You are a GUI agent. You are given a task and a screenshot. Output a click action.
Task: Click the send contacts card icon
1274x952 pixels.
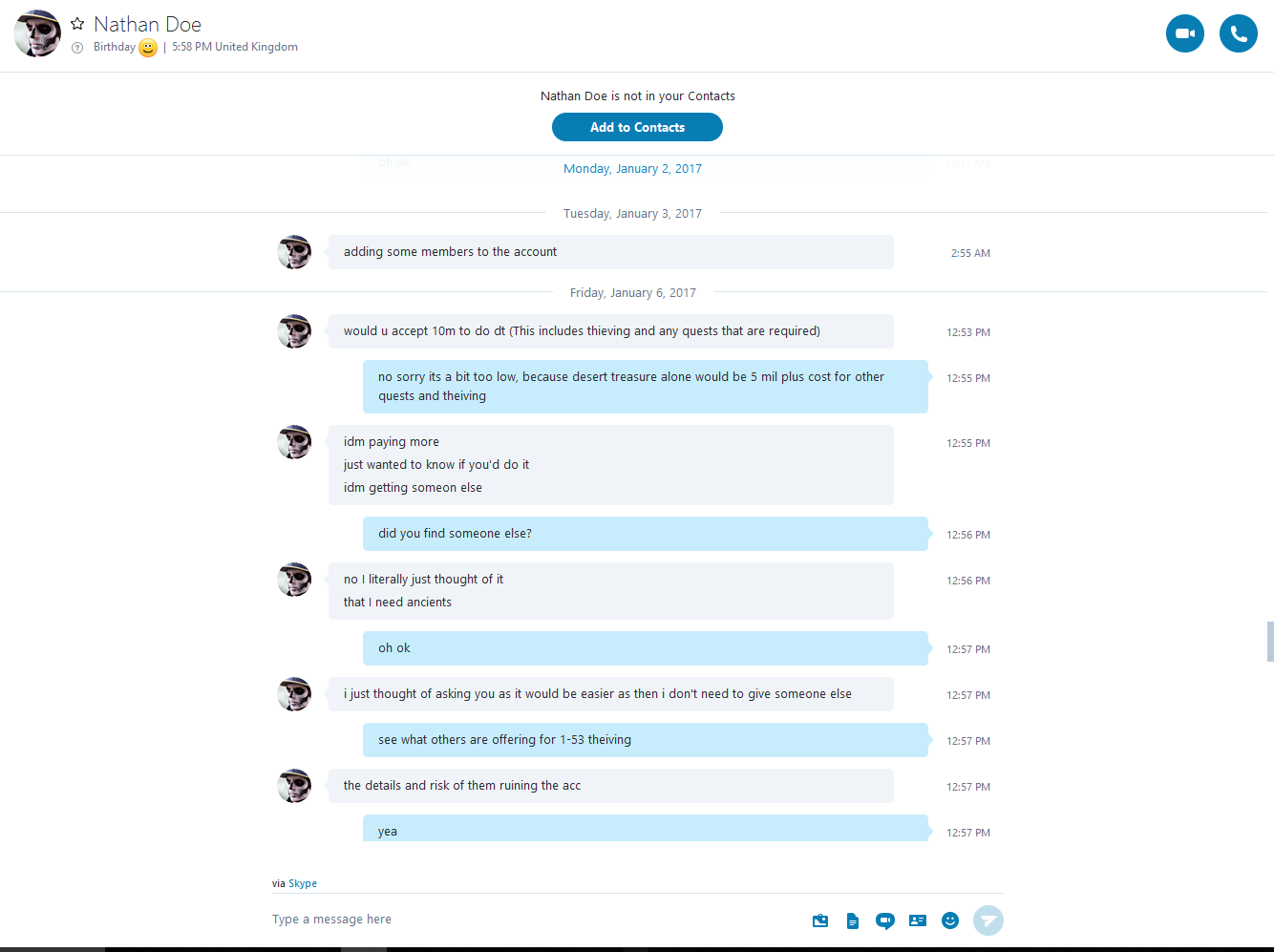(918, 920)
